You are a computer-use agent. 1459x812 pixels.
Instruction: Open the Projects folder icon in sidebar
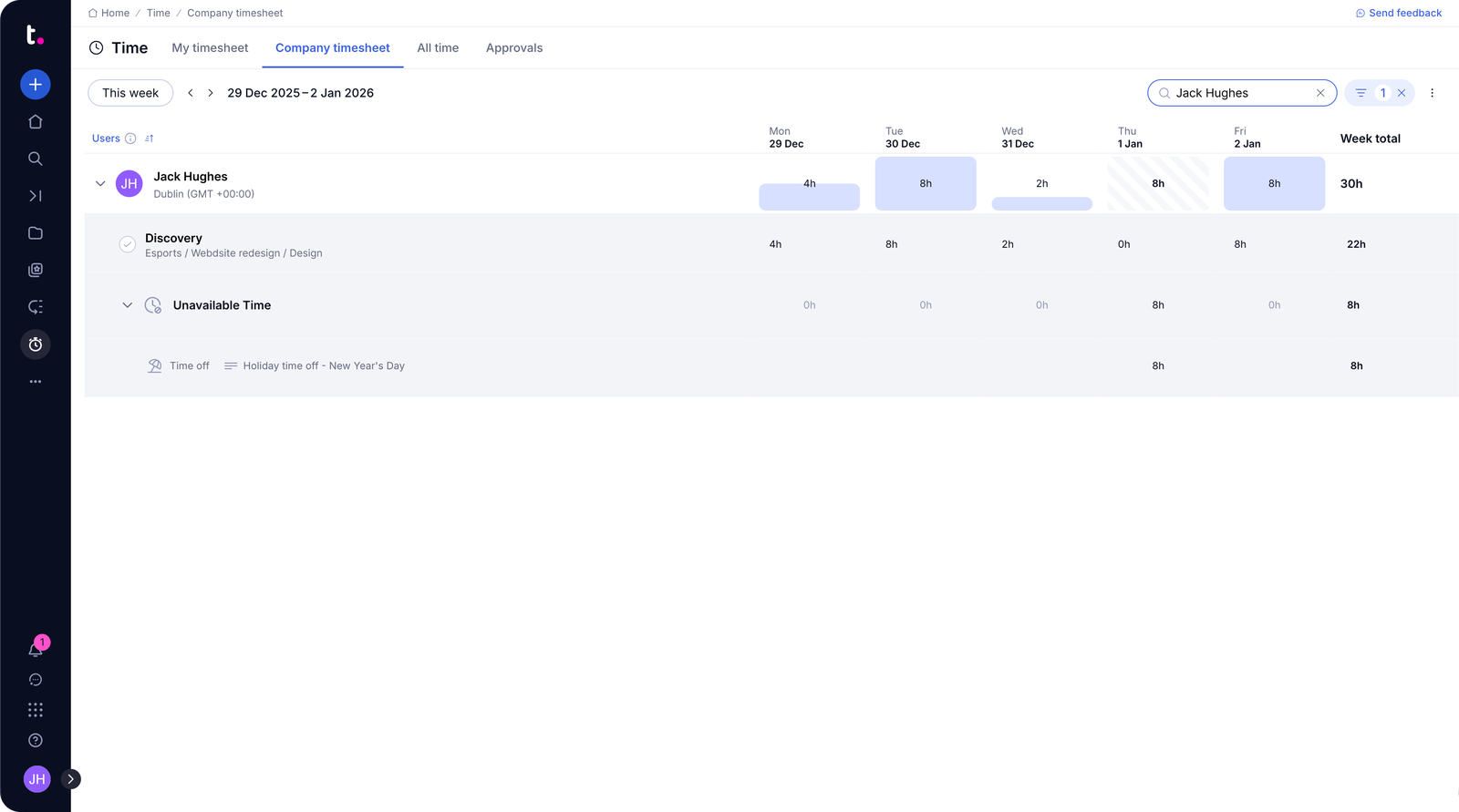[36, 233]
